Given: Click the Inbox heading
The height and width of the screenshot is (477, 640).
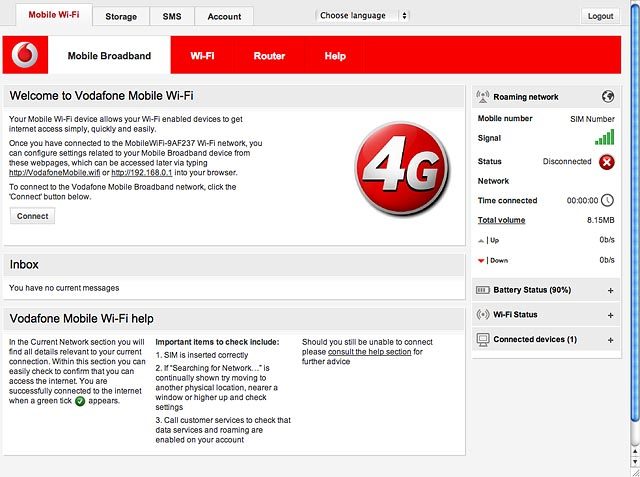Looking at the screenshot, I should [24, 264].
